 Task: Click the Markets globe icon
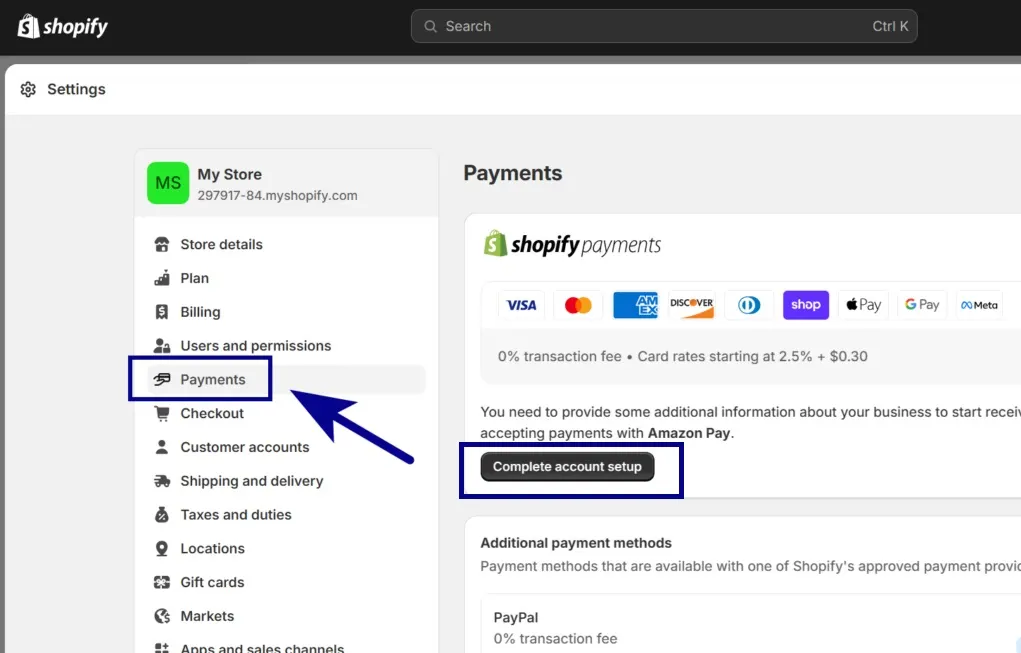click(162, 617)
